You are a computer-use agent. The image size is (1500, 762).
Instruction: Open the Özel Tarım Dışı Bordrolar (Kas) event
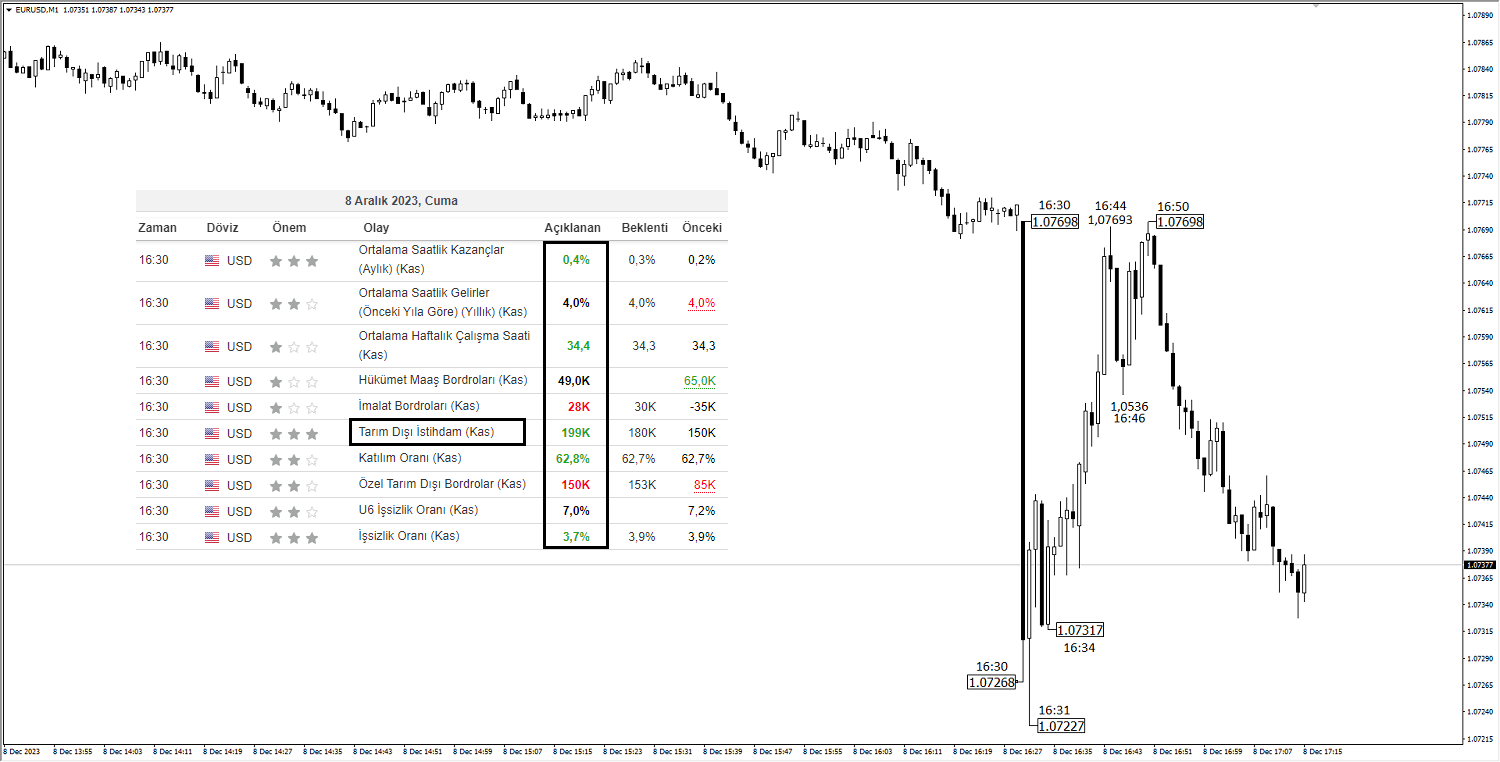click(x=442, y=484)
